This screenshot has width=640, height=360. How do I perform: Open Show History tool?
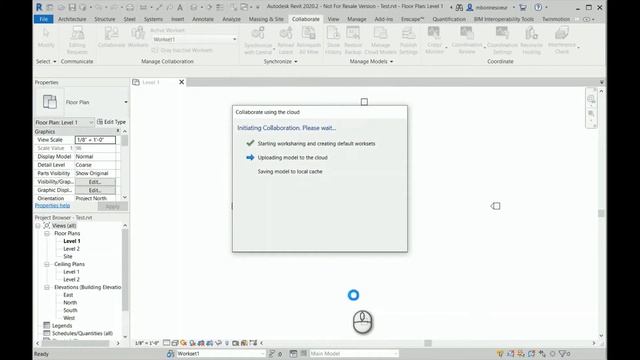point(333,40)
